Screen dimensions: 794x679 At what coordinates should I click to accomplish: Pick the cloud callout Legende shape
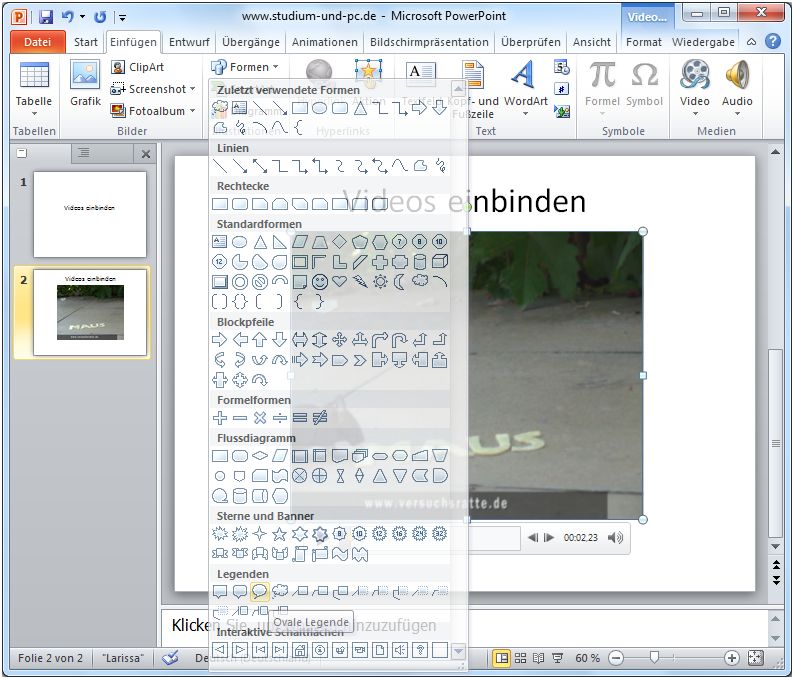click(x=280, y=591)
